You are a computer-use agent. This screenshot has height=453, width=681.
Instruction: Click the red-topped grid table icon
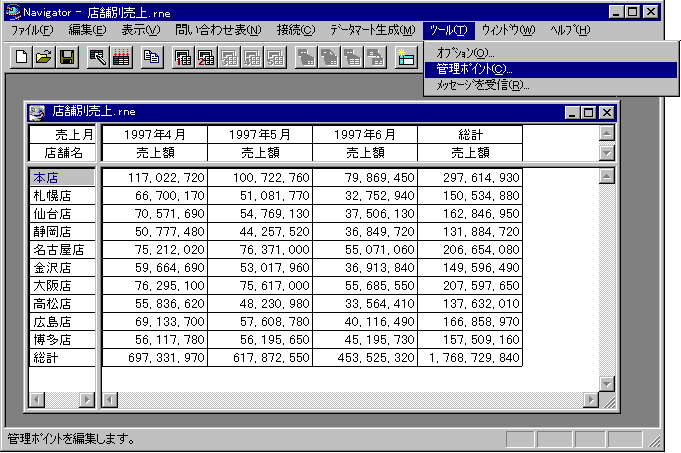121,58
